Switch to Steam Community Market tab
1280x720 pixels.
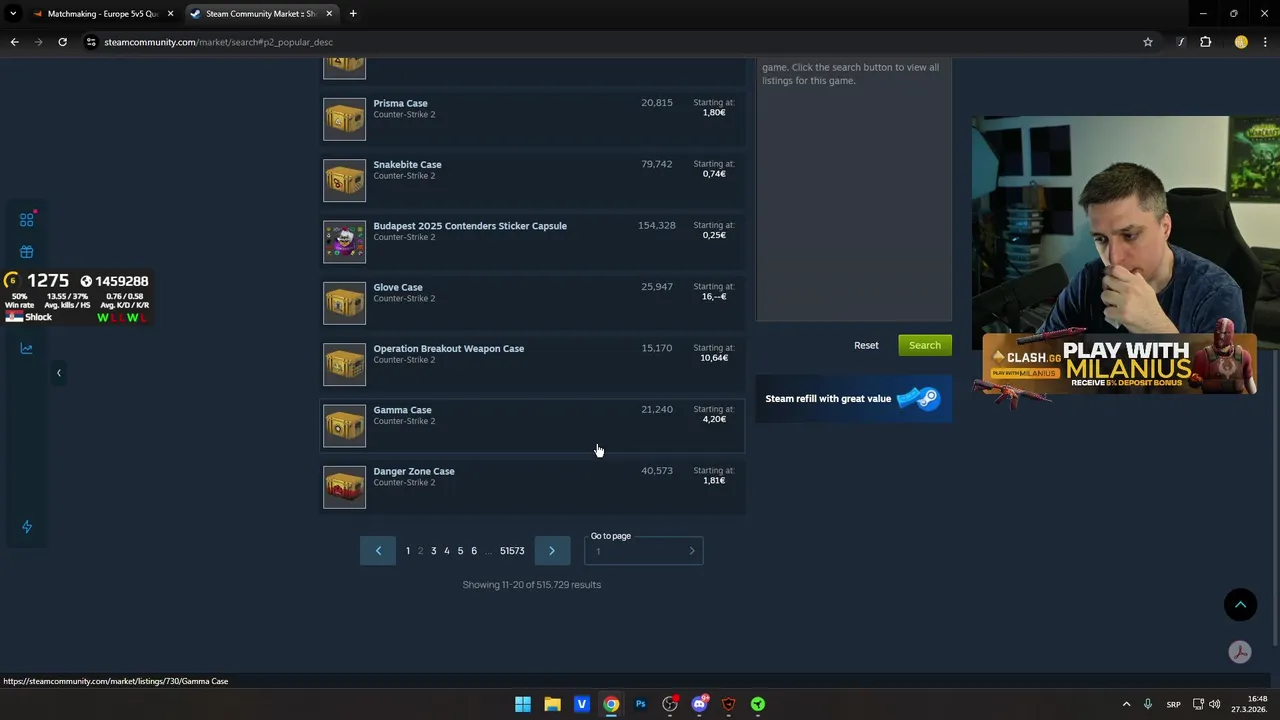tap(260, 14)
